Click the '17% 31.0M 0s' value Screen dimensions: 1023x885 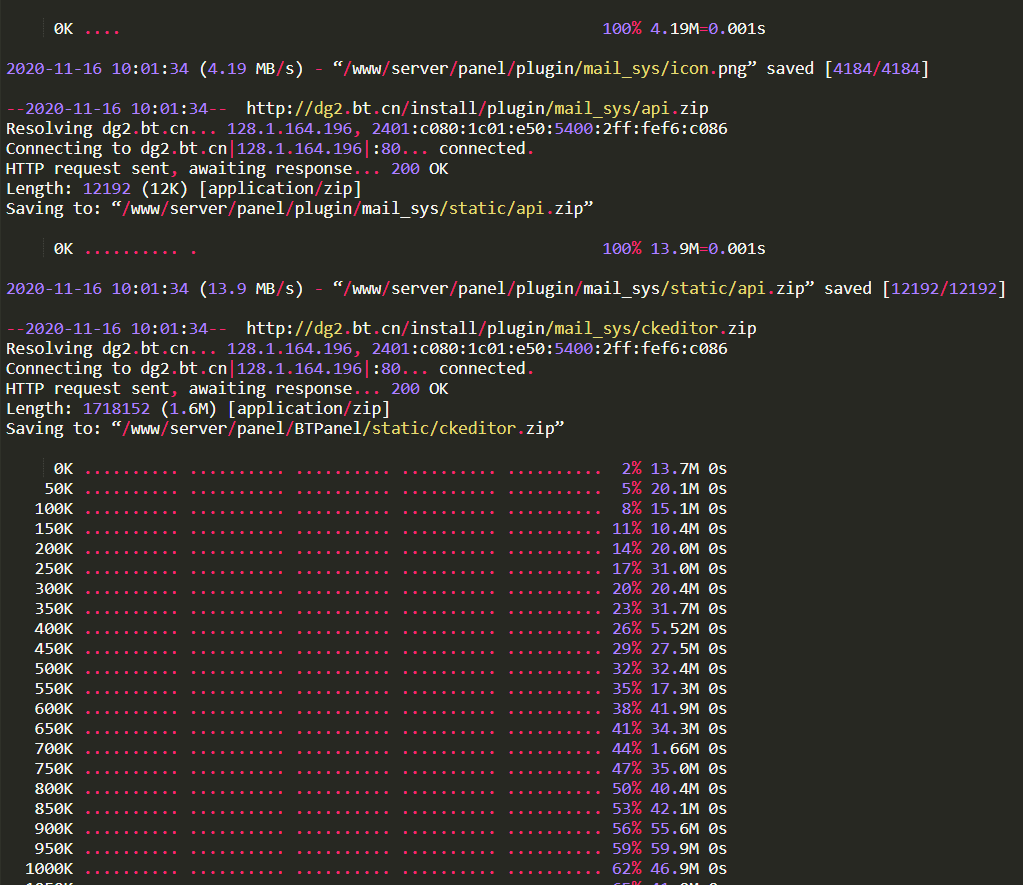(x=669, y=569)
